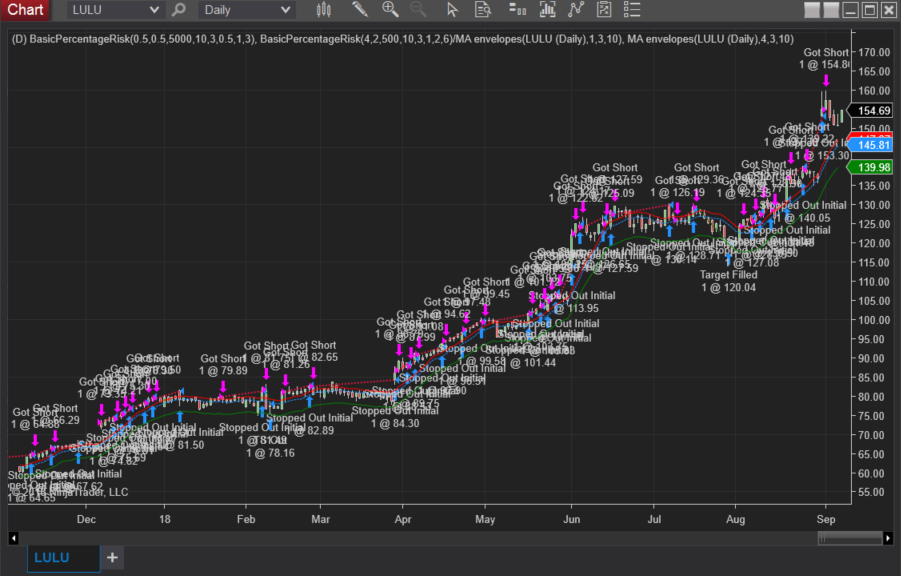
Task: Click the '1 @ 78.16' execution text
Action: coord(270,453)
